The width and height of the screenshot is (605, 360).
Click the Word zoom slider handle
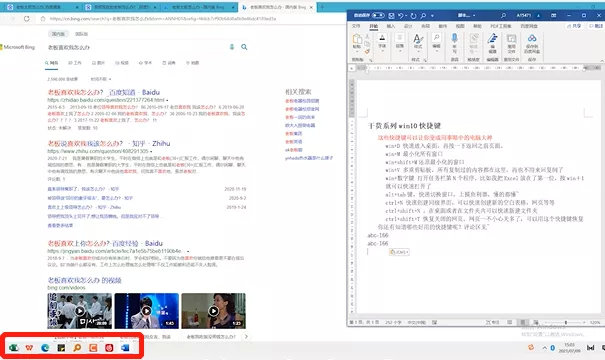point(566,322)
